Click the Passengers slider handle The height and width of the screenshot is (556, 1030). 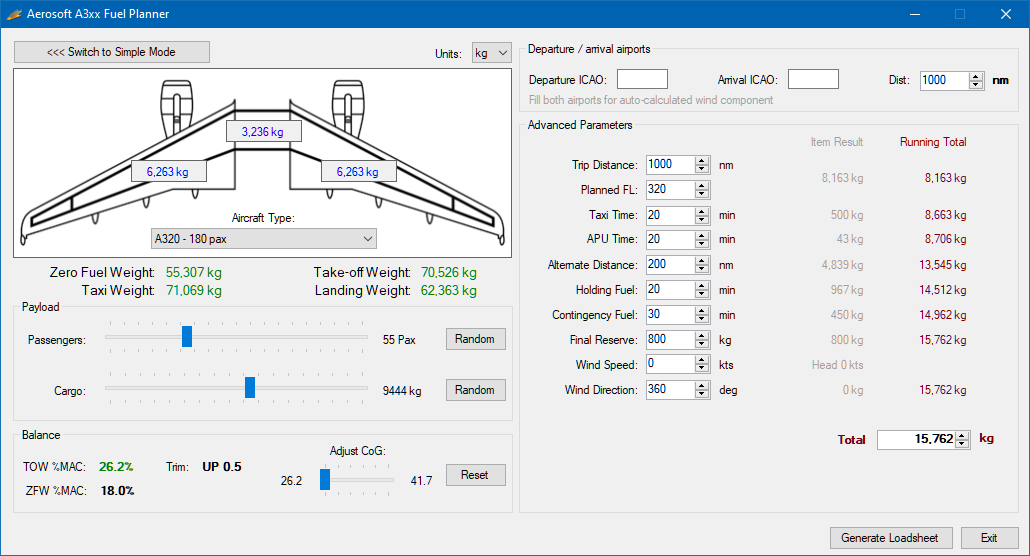[x=187, y=336]
